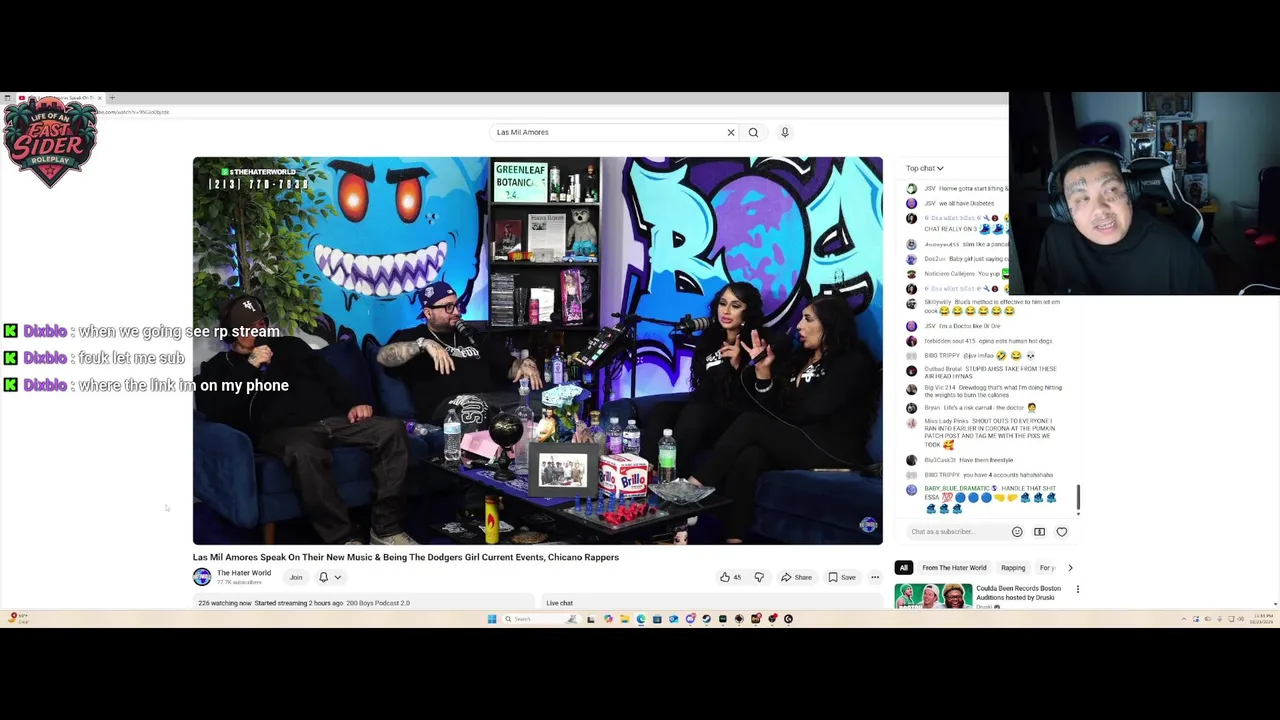
Task: Click the YouTube search magnifier button
Action: [753, 132]
